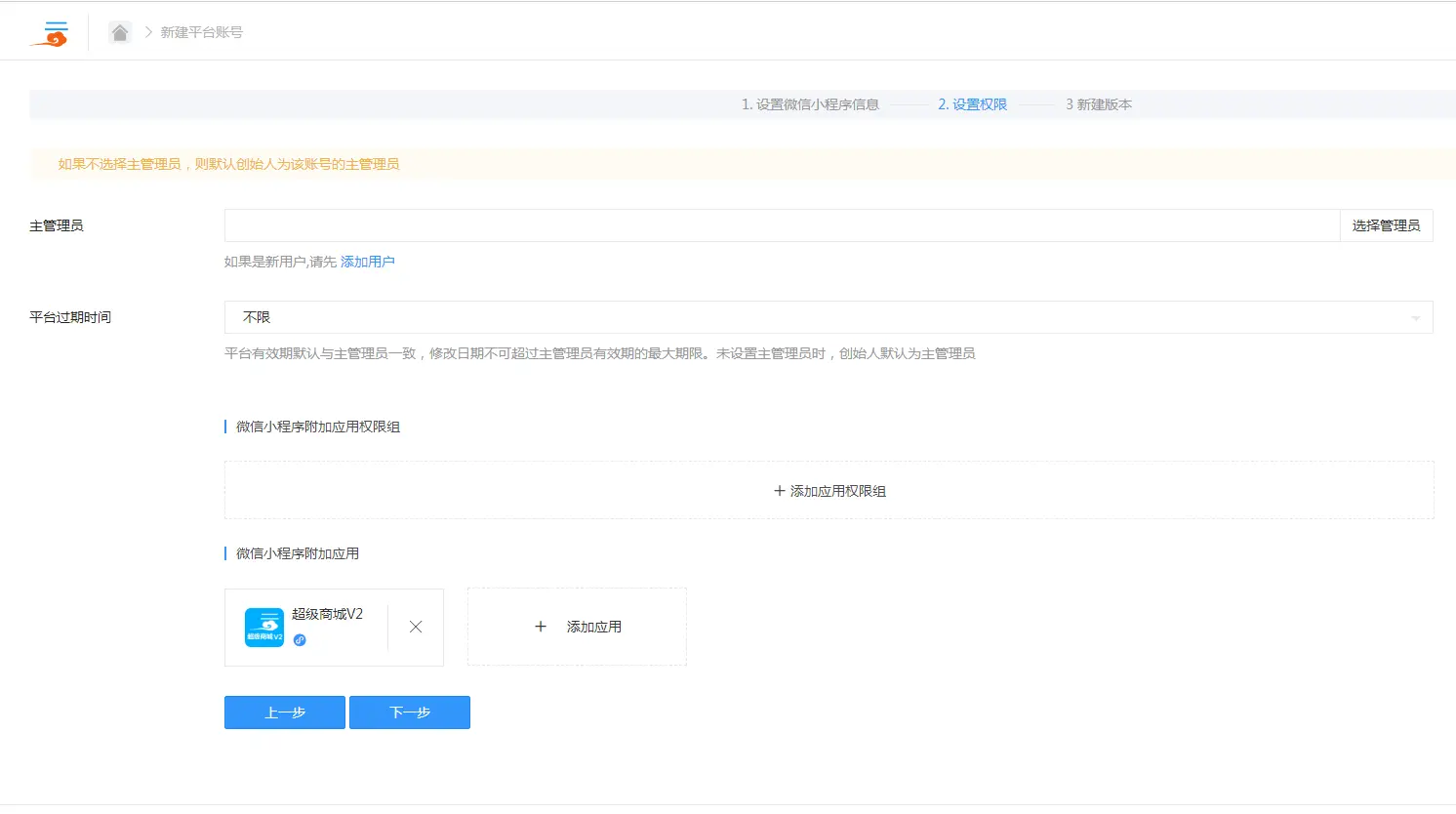
Task: Jump to step 3 新建版本
Action: (1099, 104)
